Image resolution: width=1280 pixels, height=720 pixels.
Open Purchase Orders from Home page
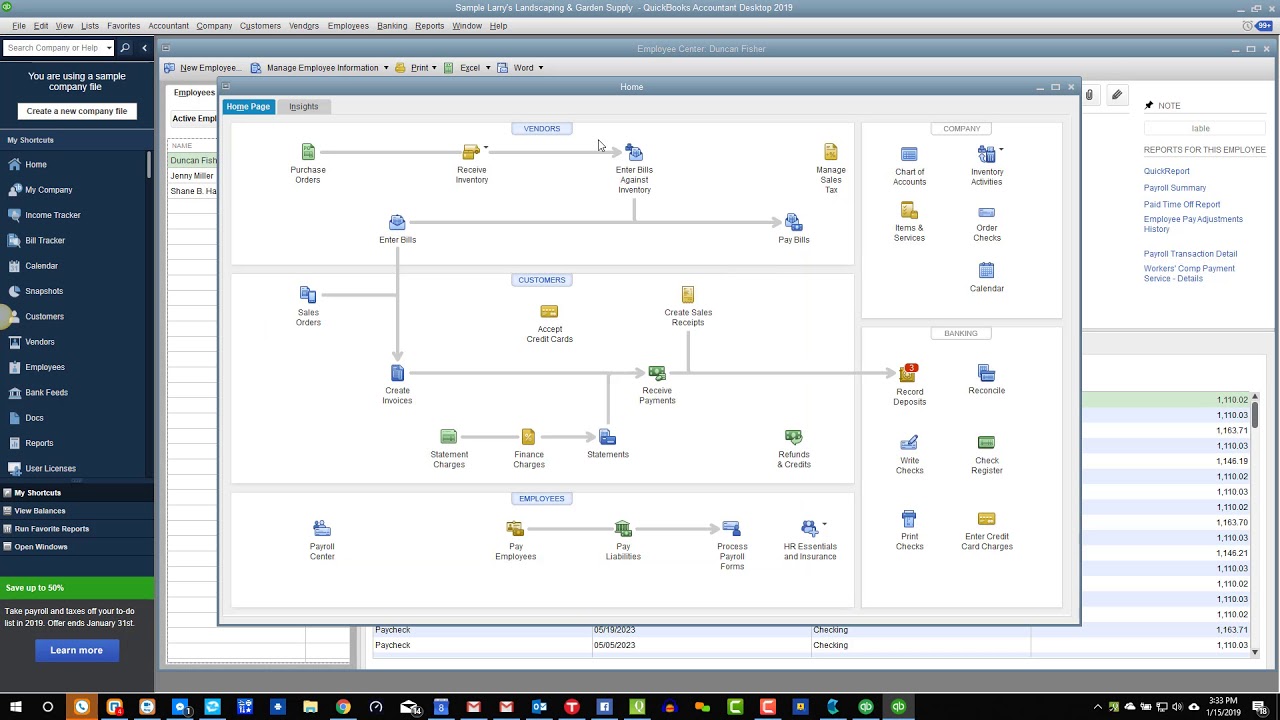click(308, 152)
